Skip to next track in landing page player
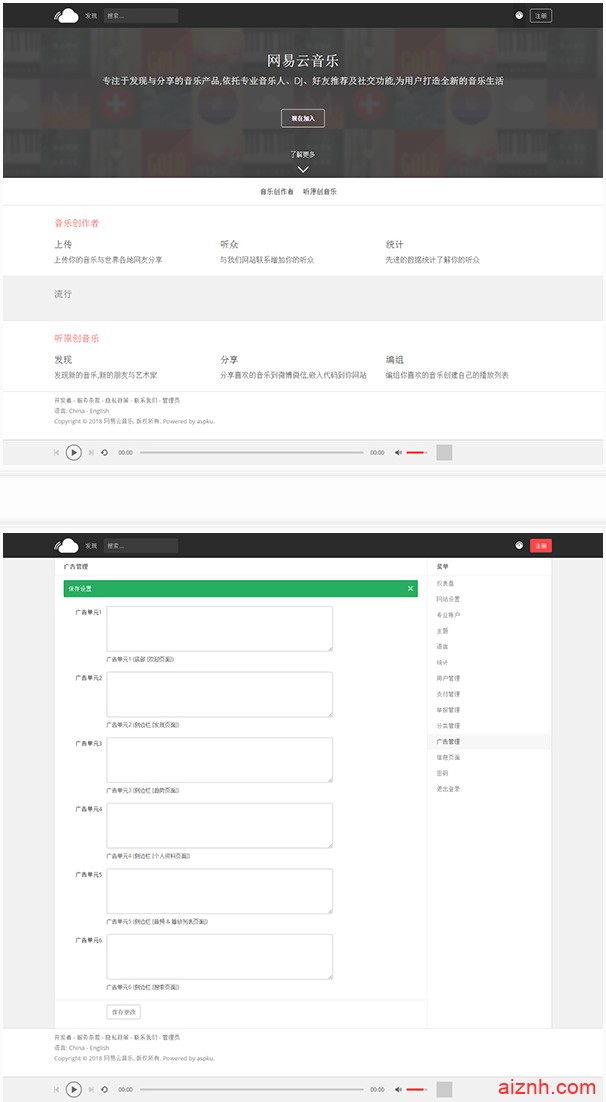The width and height of the screenshot is (606, 1102). [91, 453]
